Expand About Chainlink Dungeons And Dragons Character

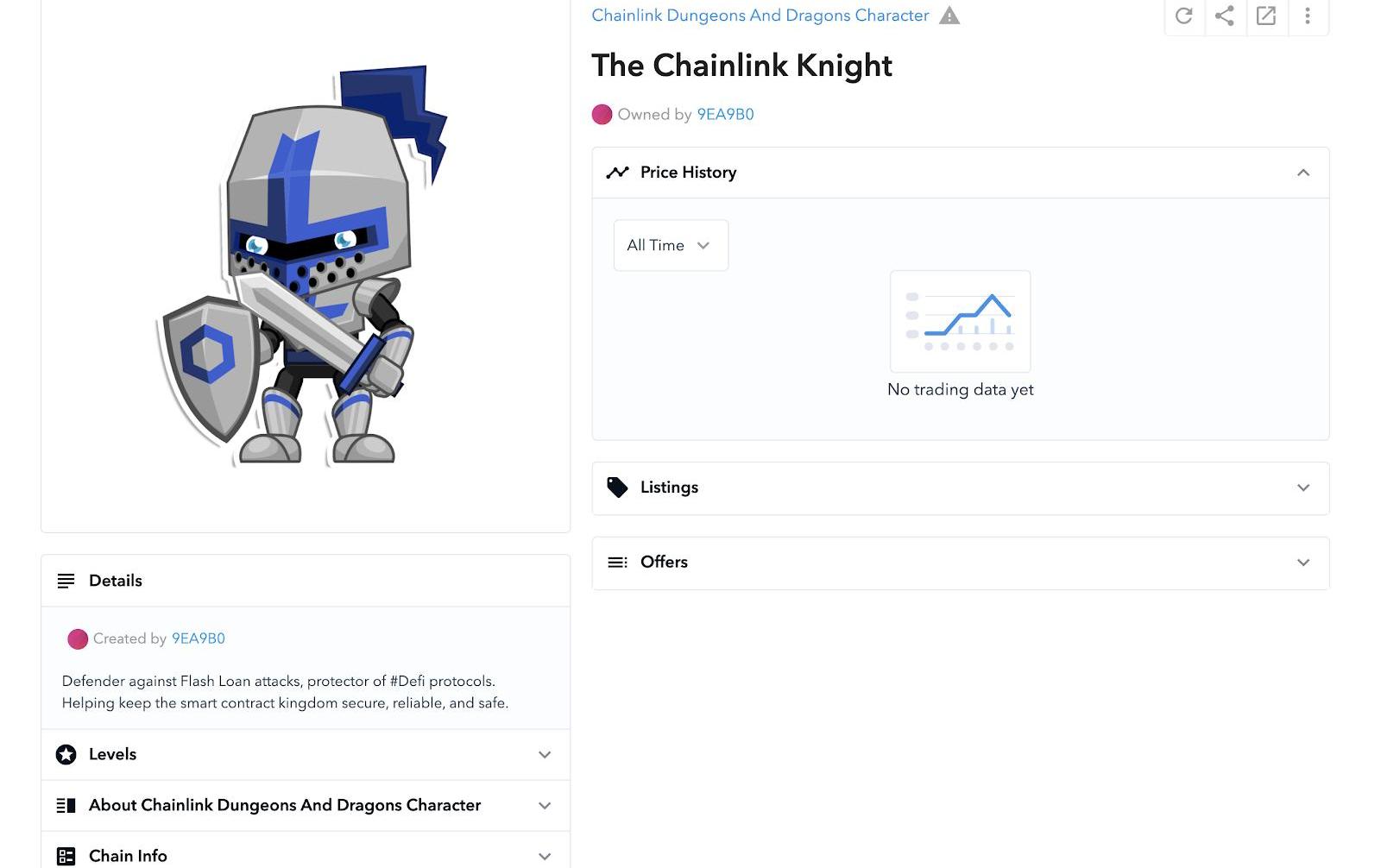tap(545, 805)
